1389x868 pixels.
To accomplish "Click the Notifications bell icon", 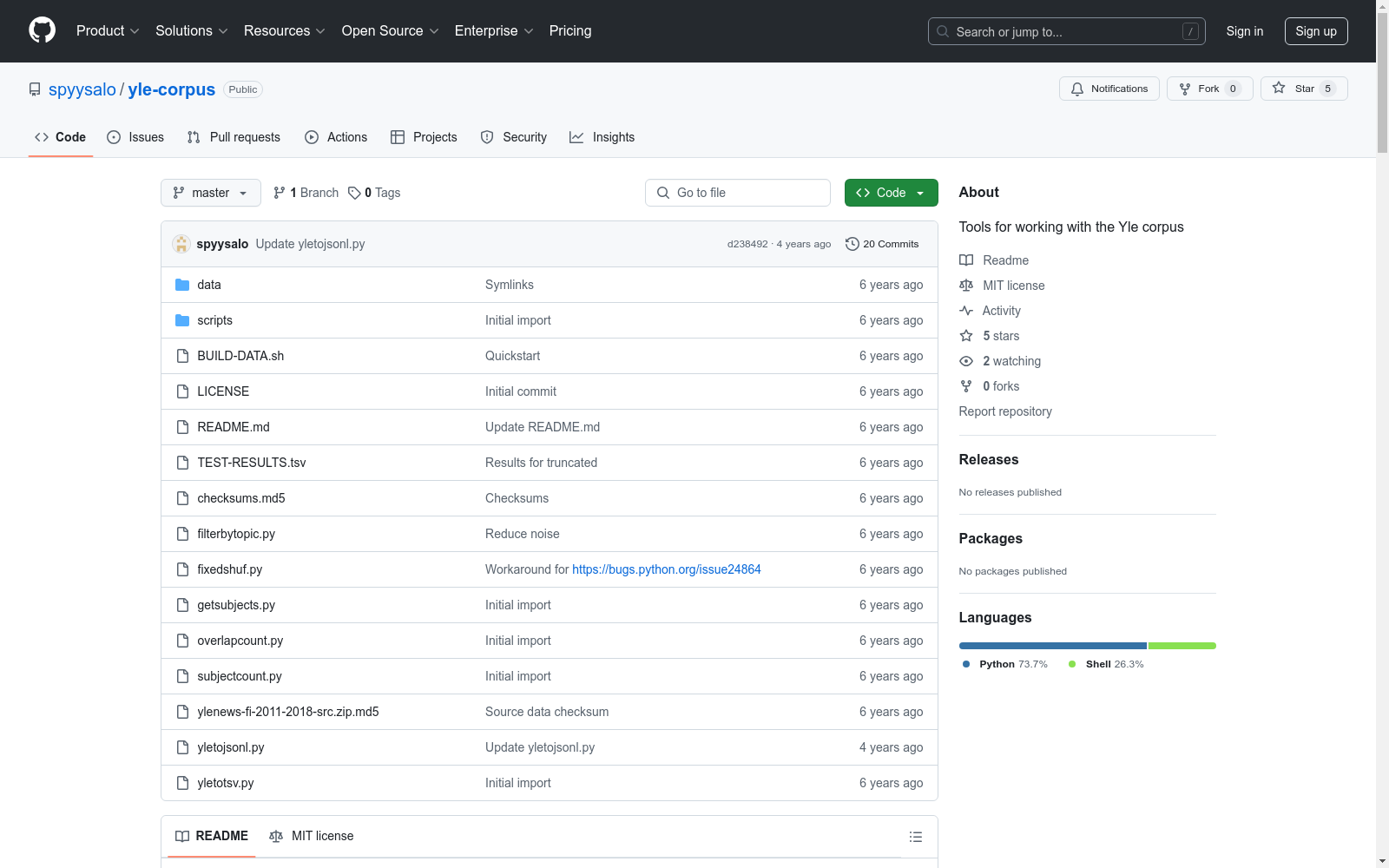I will pos(1077,89).
